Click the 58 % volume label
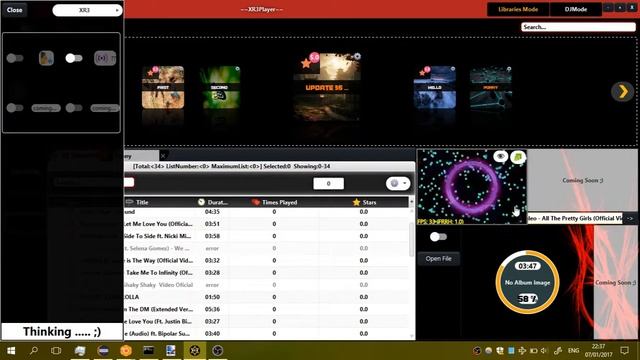 (527, 299)
